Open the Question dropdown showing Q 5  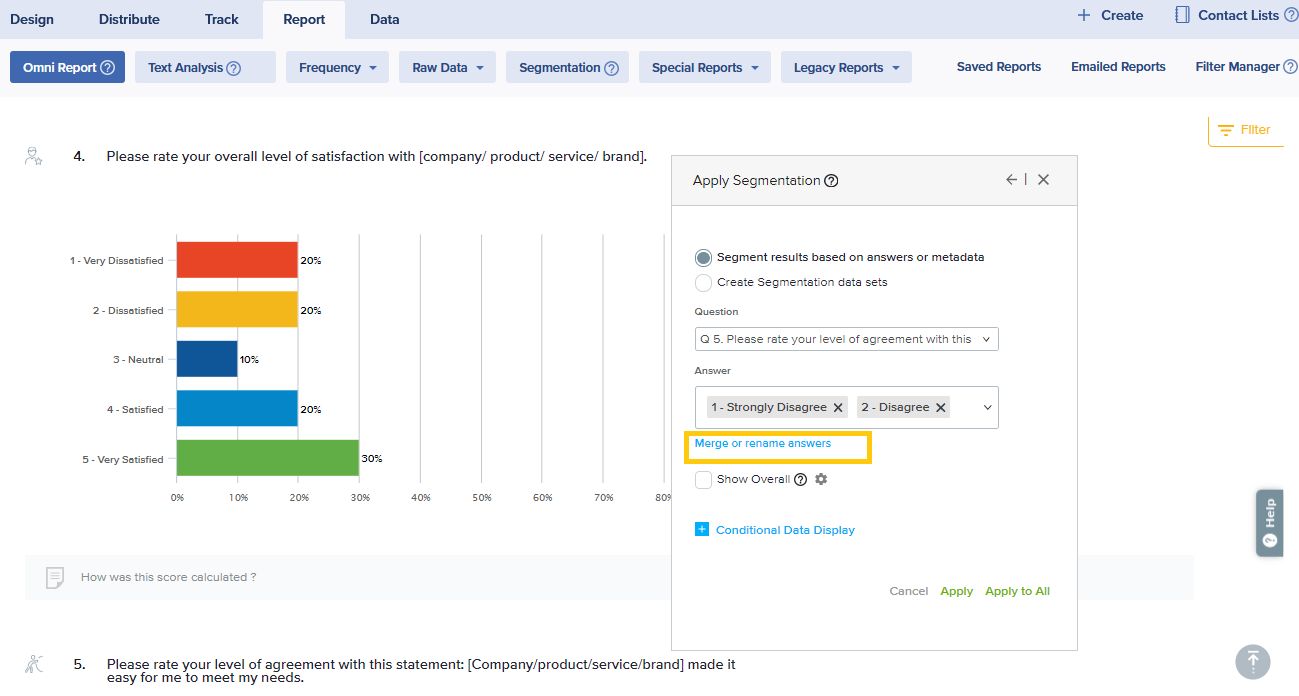(846, 339)
